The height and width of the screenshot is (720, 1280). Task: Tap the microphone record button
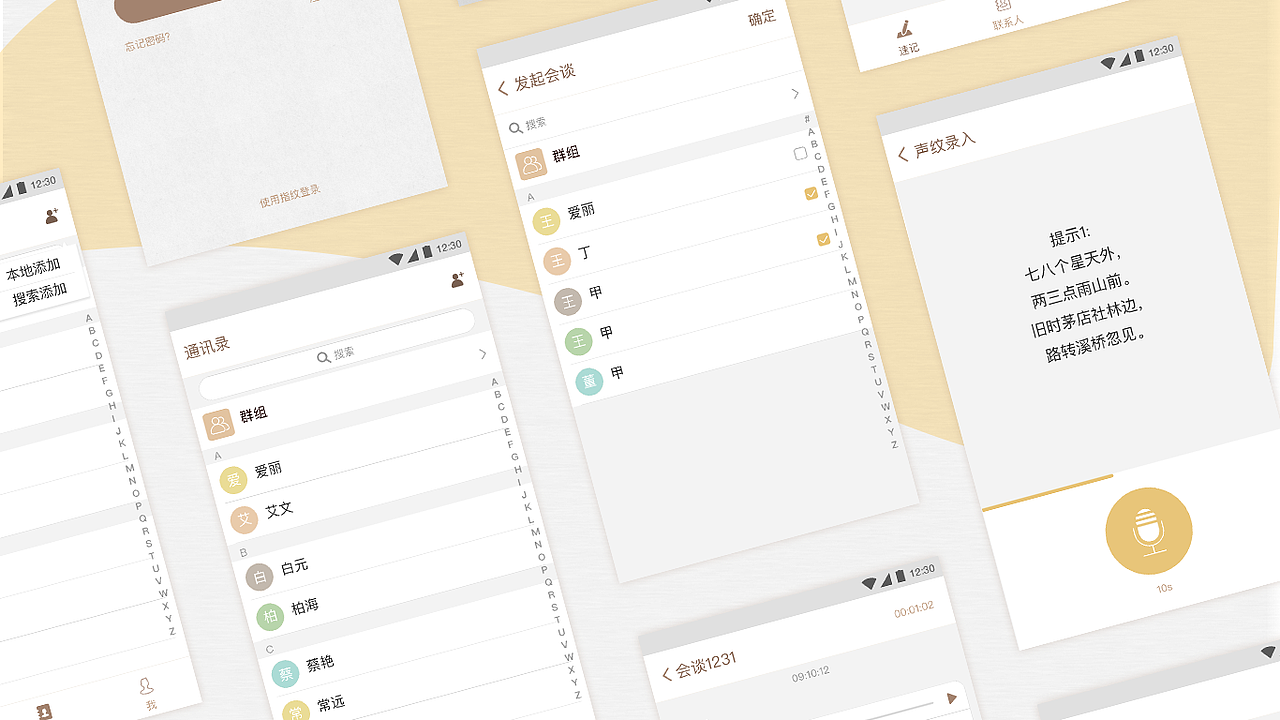(1149, 531)
